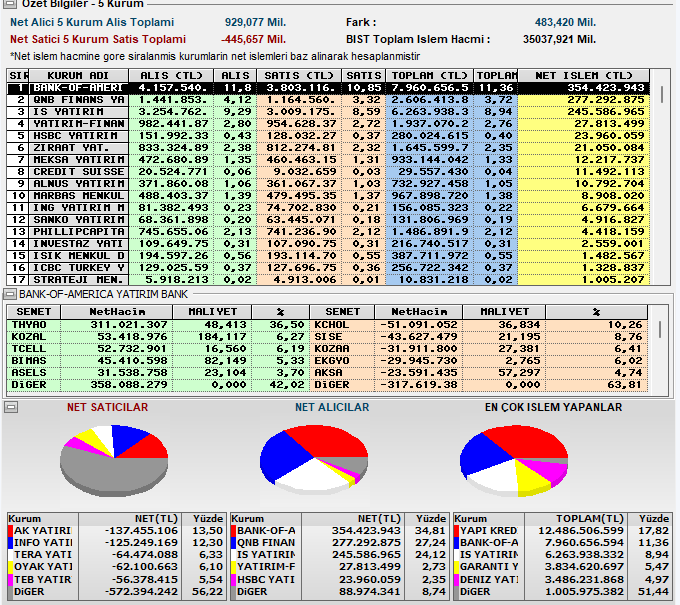Click the BIMAS stock cell

33,361
